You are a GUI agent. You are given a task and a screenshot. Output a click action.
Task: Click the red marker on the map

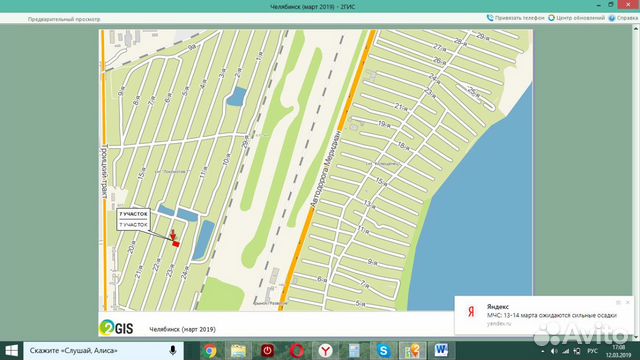[x=176, y=244]
